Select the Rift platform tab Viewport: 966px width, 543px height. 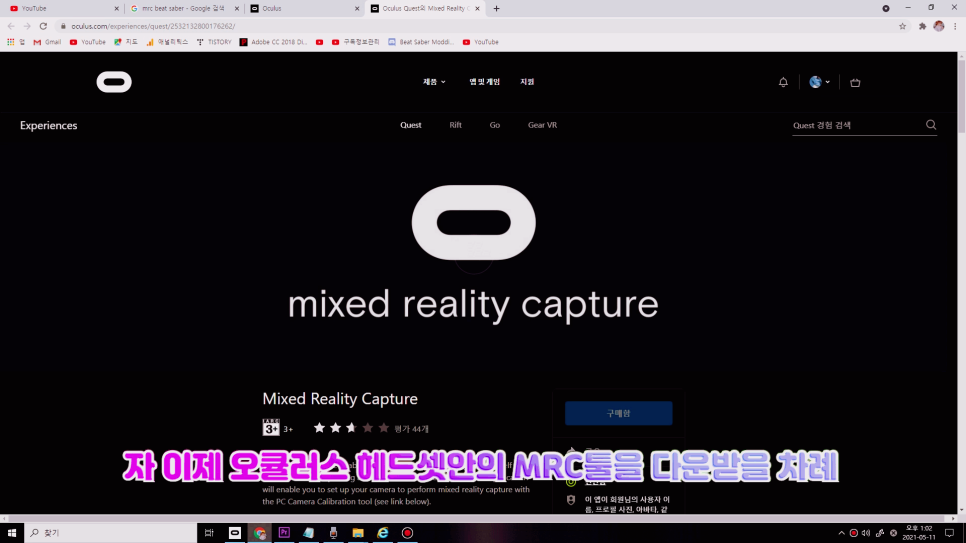point(455,125)
